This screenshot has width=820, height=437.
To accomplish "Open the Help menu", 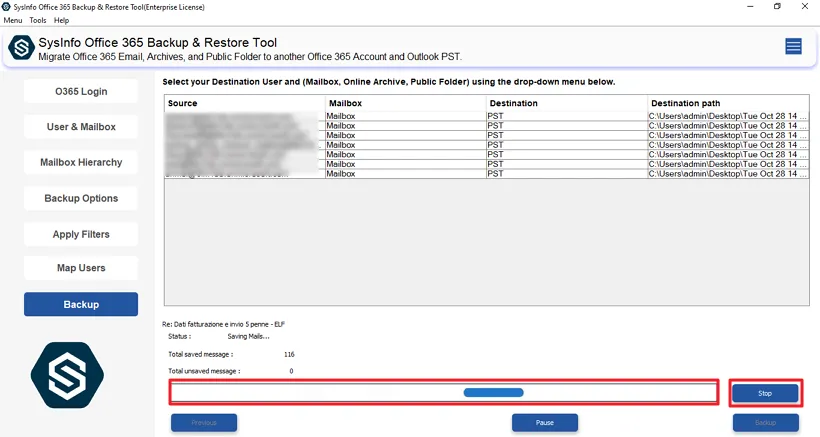I will click(x=61, y=20).
